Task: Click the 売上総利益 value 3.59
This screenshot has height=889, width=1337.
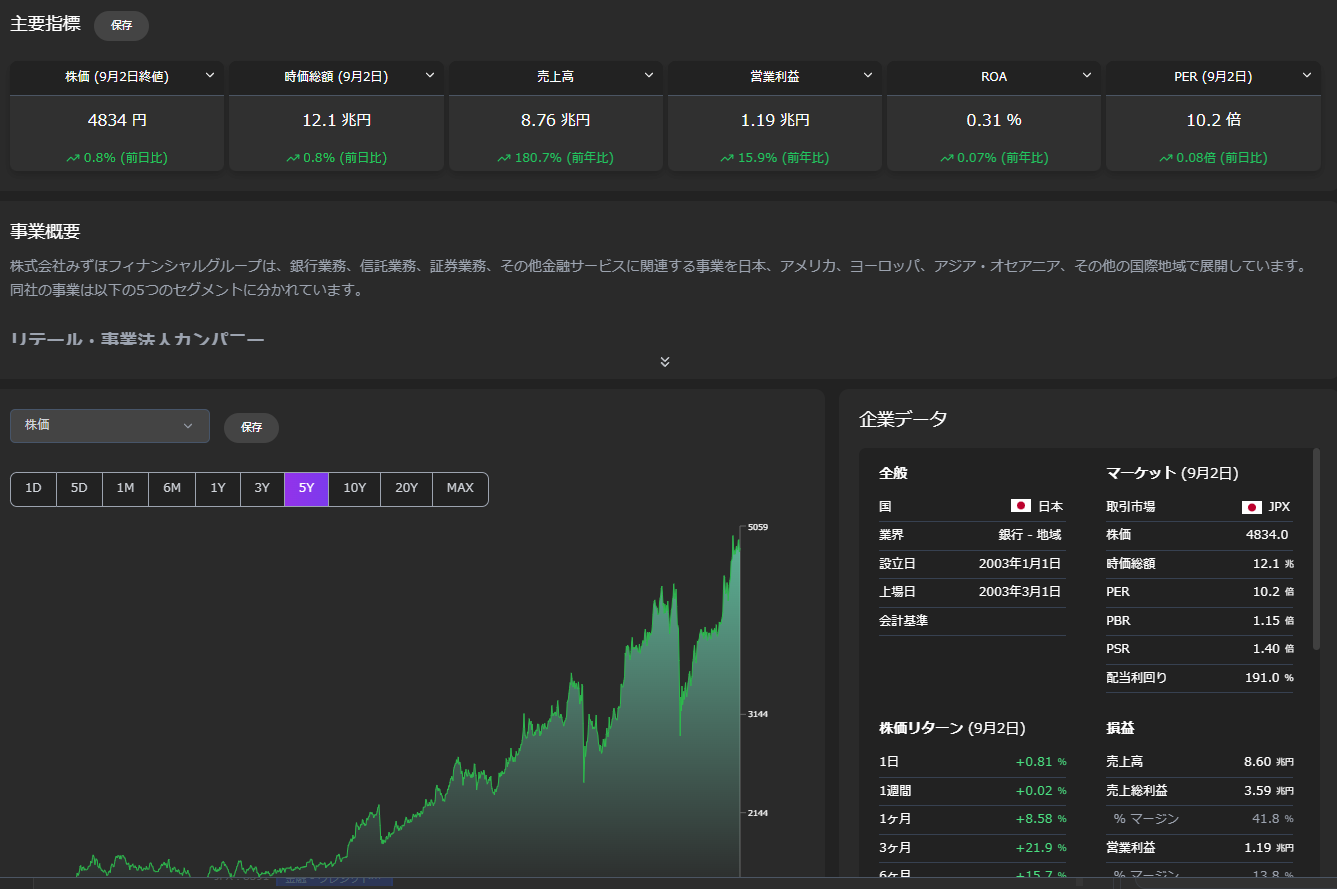Action: coord(1258,791)
